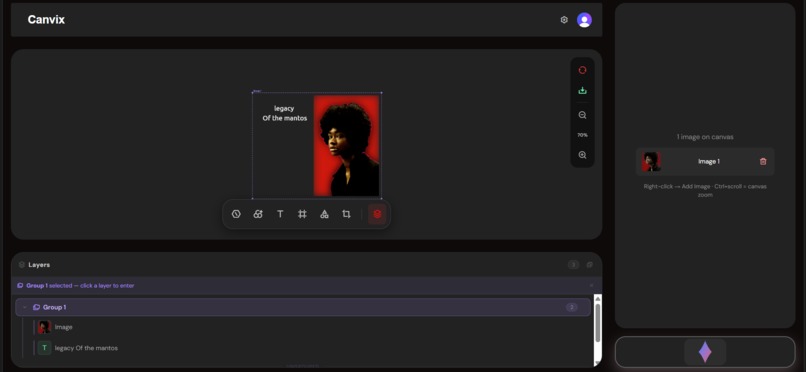Open the overlapping circles effects tool
The image size is (806, 372).
[x=258, y=214]
